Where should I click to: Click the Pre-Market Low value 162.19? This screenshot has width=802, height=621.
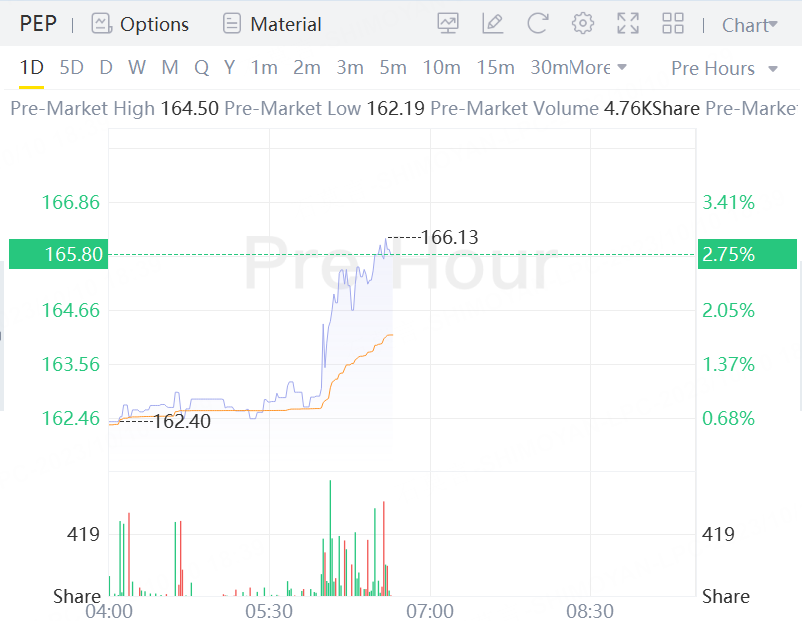tap(395, 108)
